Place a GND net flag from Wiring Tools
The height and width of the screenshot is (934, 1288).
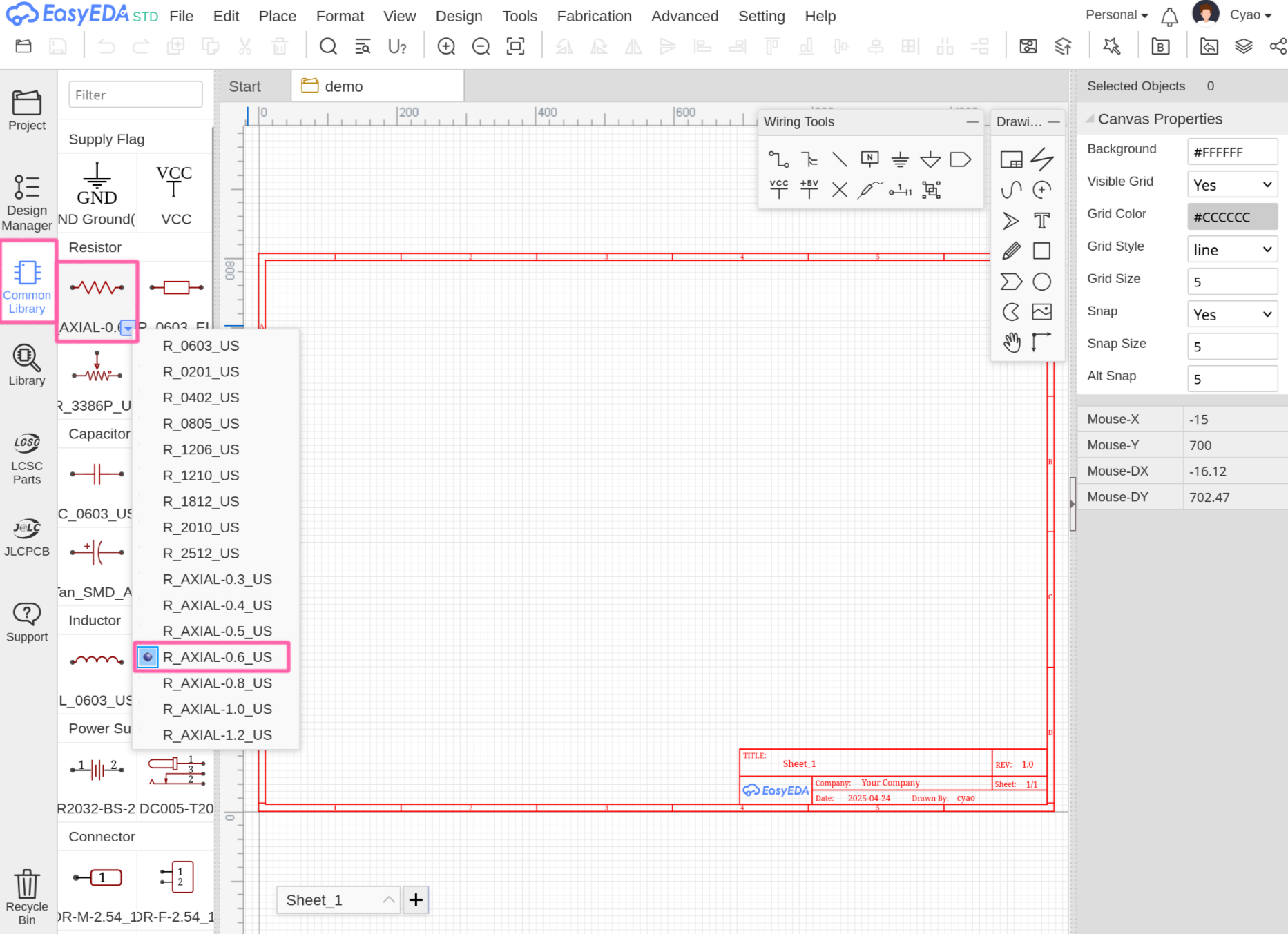tap(900, 159)
